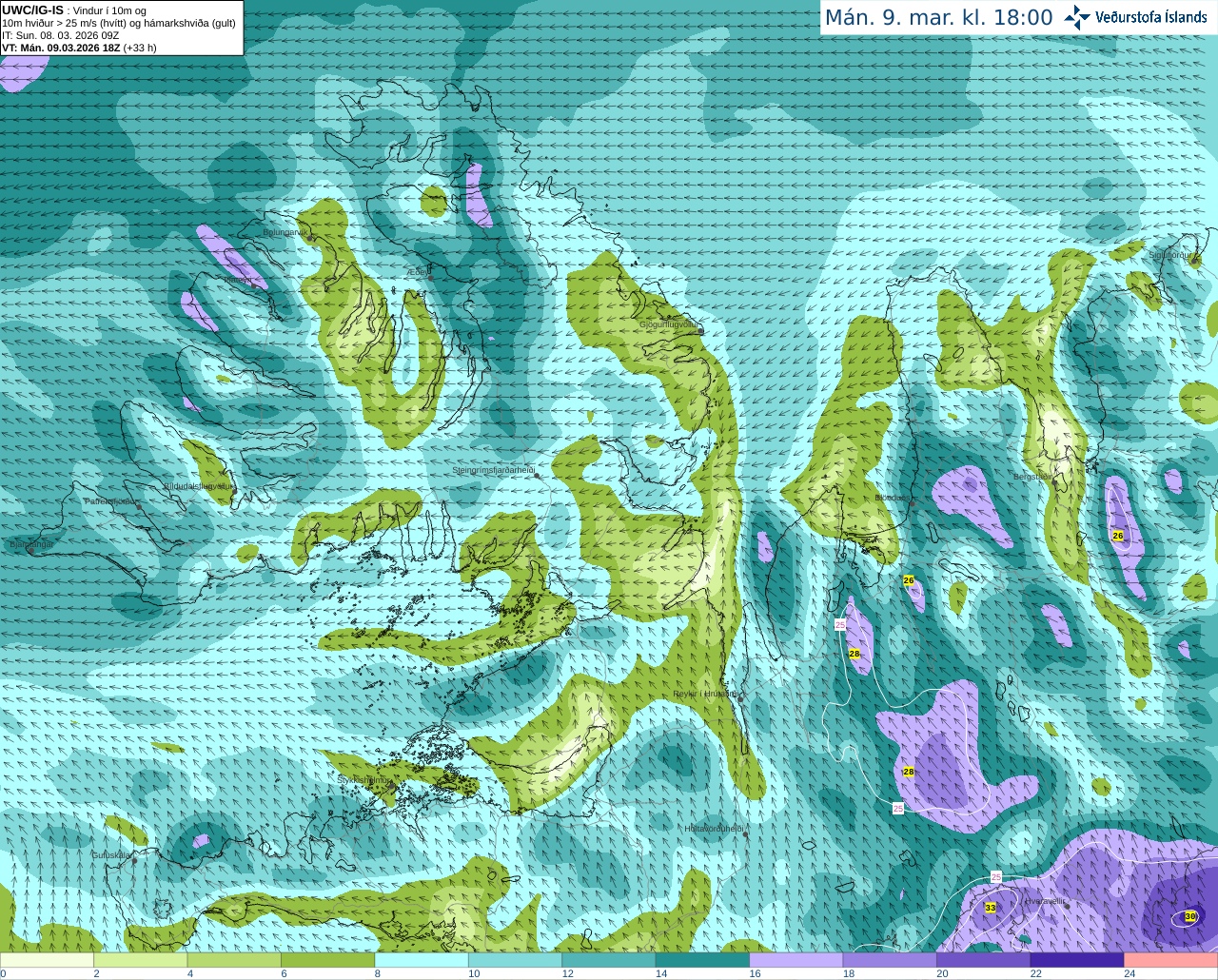Click the Gjögurflugvöllur station dot
This screenshot has width=1218, height=980.
pyautogui.click(x=701, y=332)
